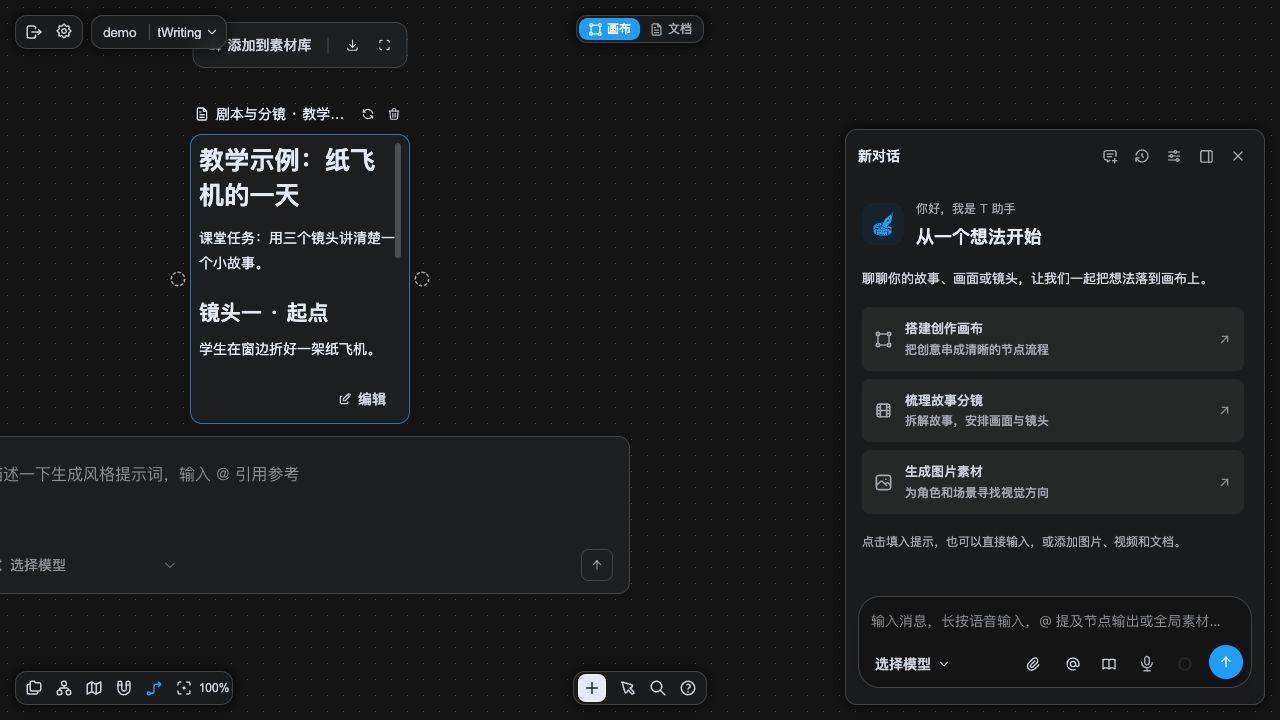The width and height of the screenshot is (1280, 720).
Task: Click arrow on 搭建创作画布 card
Action: 1224,339
